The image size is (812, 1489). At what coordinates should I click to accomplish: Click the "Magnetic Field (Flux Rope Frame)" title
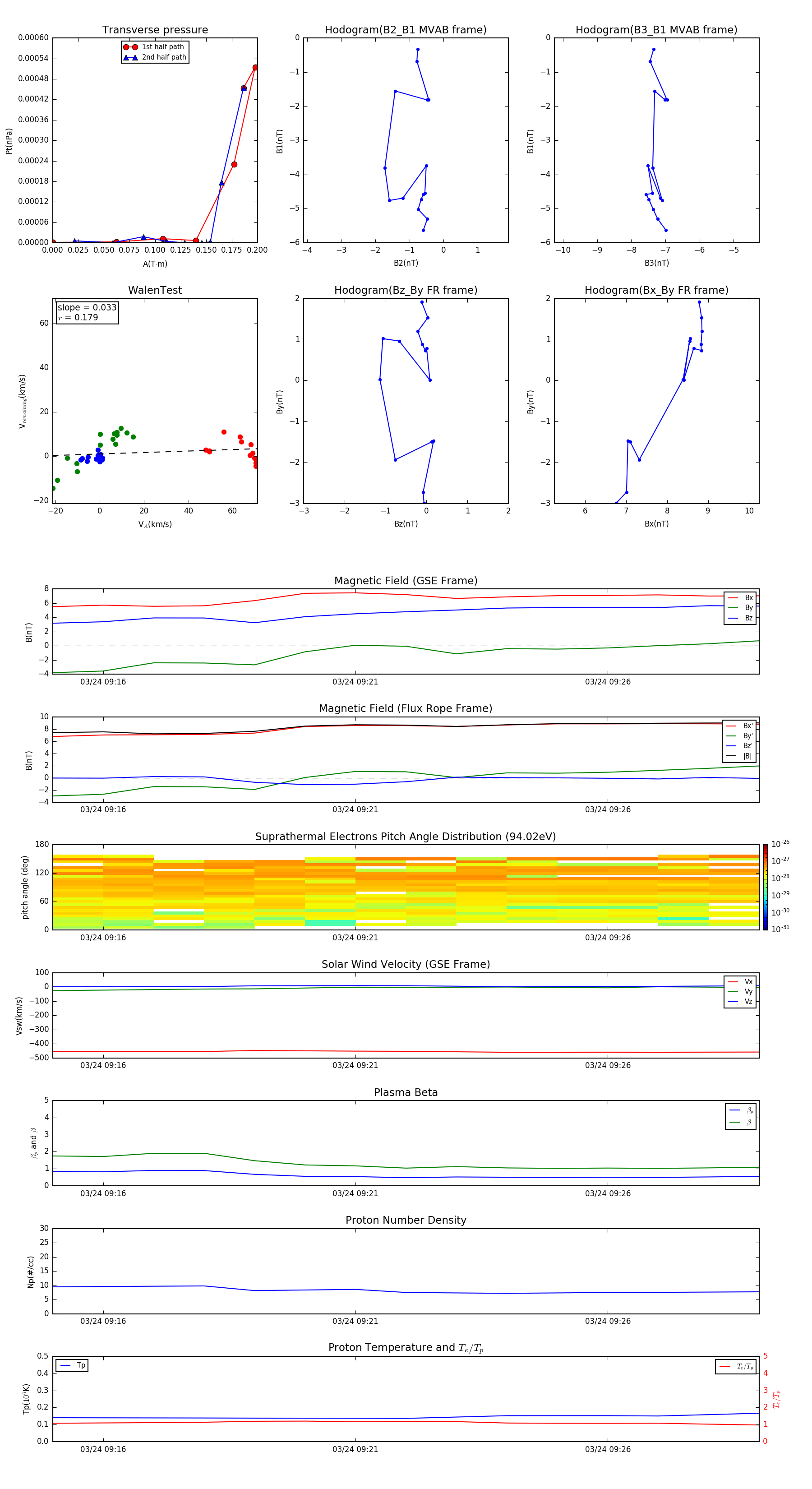pos(406,709)
